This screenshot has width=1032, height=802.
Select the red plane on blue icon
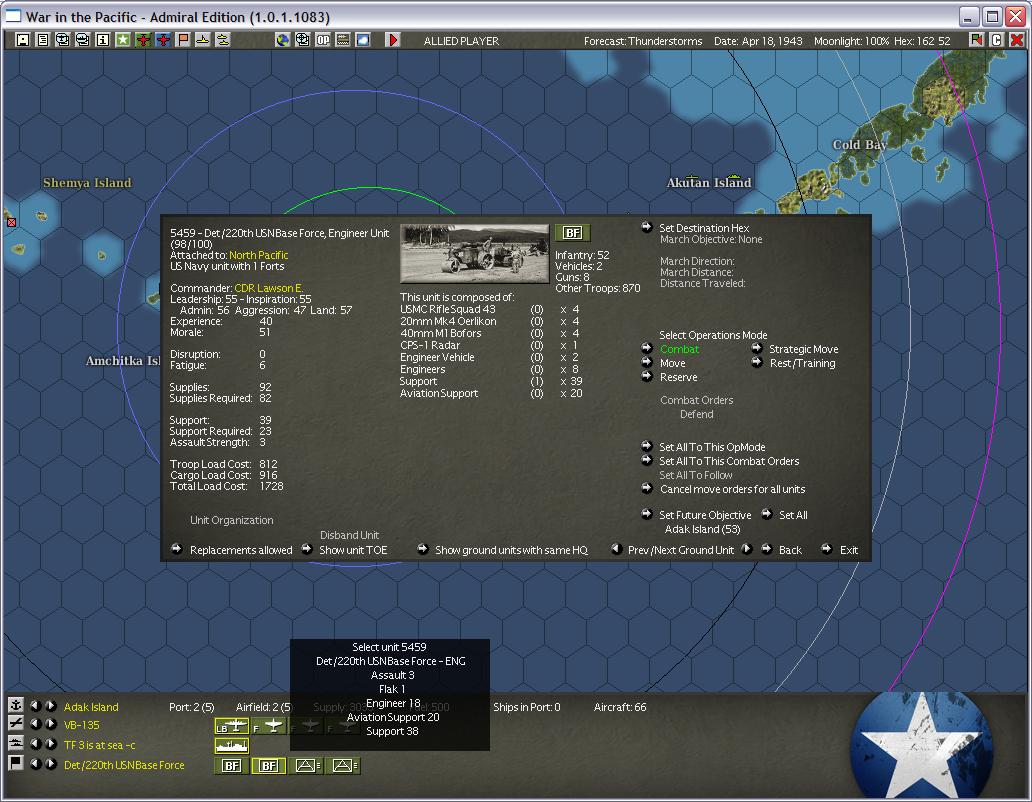pos(163,40)
